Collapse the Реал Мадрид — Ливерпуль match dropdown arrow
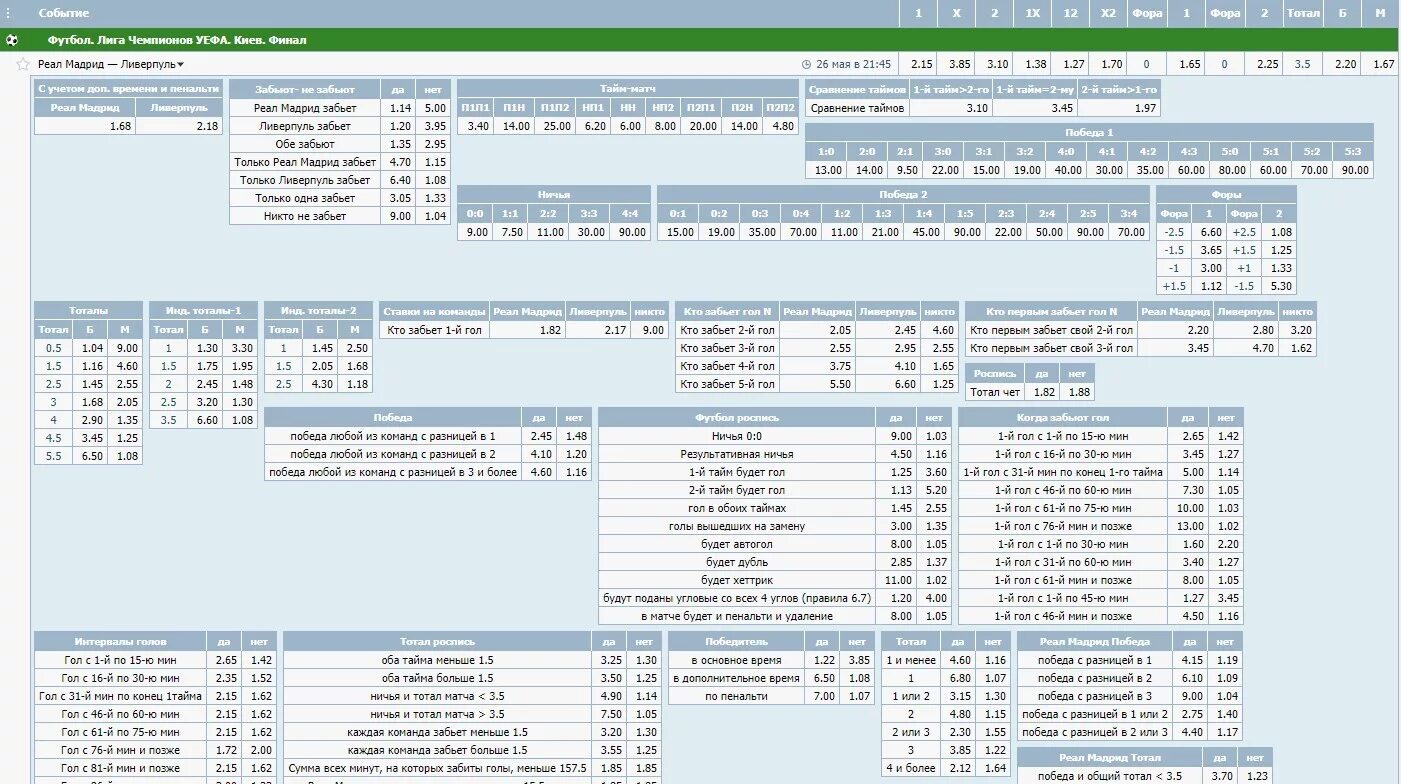 point(181,65)
